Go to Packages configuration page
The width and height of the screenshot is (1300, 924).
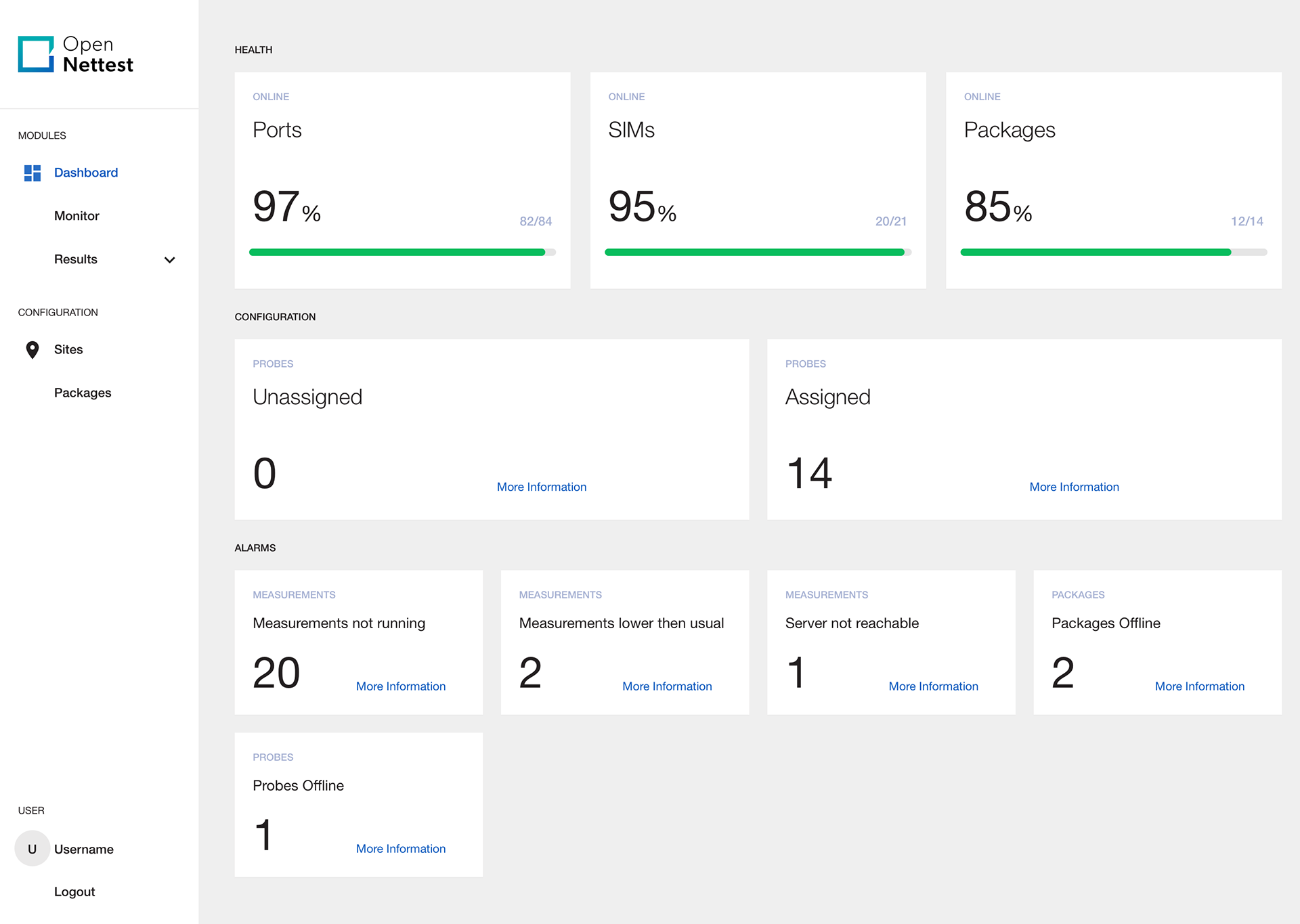83,393
